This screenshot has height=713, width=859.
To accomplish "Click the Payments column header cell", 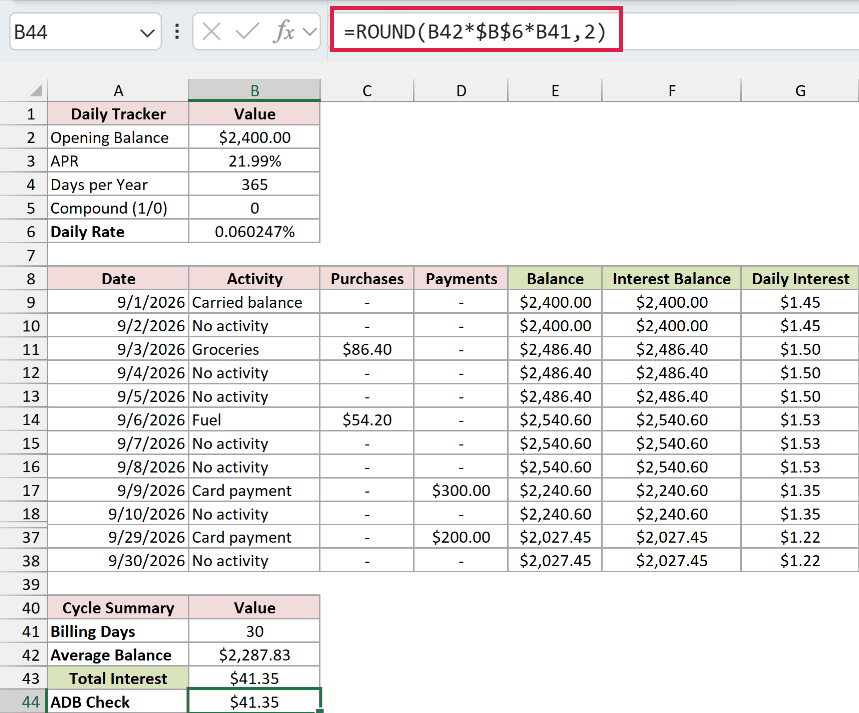I will click(461, 279).
